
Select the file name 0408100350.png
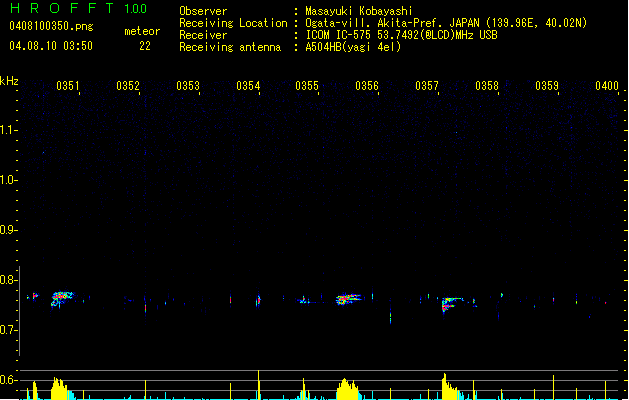(x=51, y=26)
